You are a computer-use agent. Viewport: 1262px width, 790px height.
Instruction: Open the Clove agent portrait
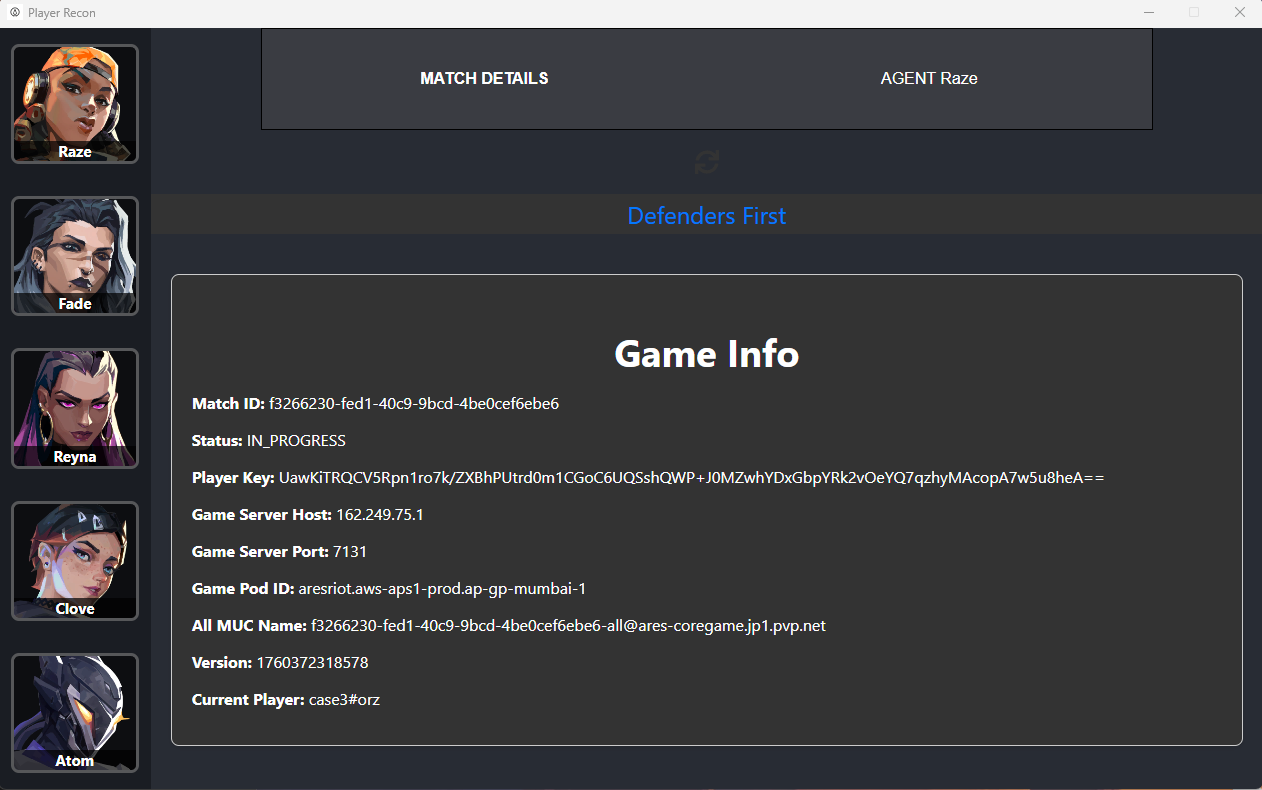[75, 560]
